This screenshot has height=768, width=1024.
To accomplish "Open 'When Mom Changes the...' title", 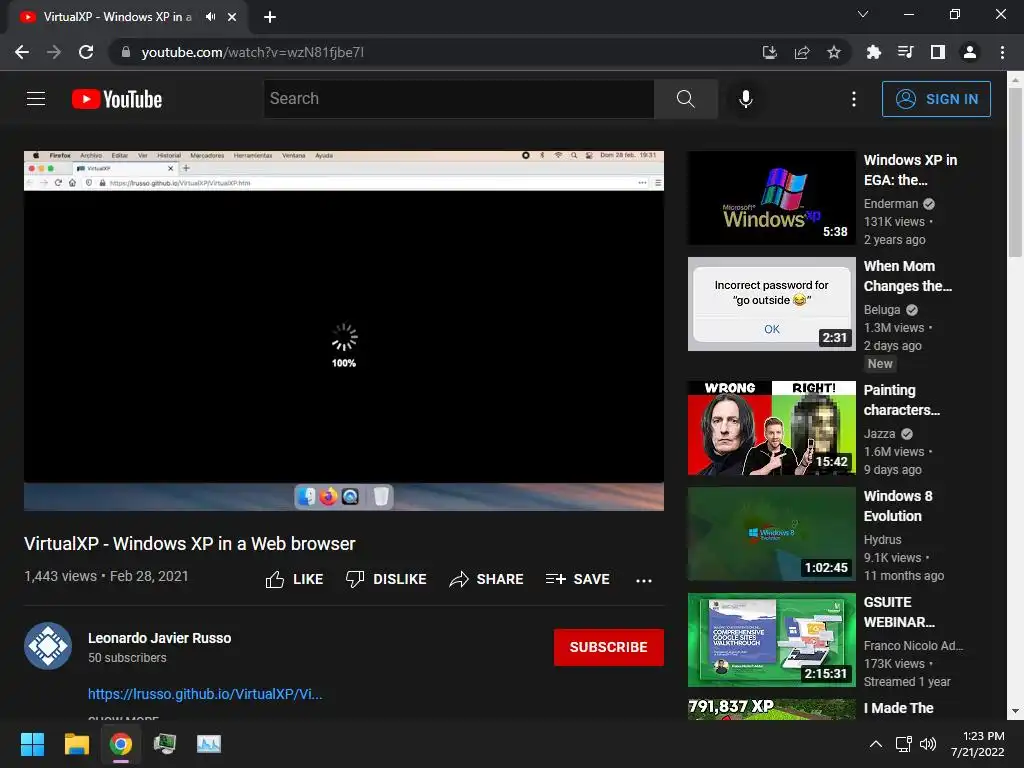I will 908,276.
